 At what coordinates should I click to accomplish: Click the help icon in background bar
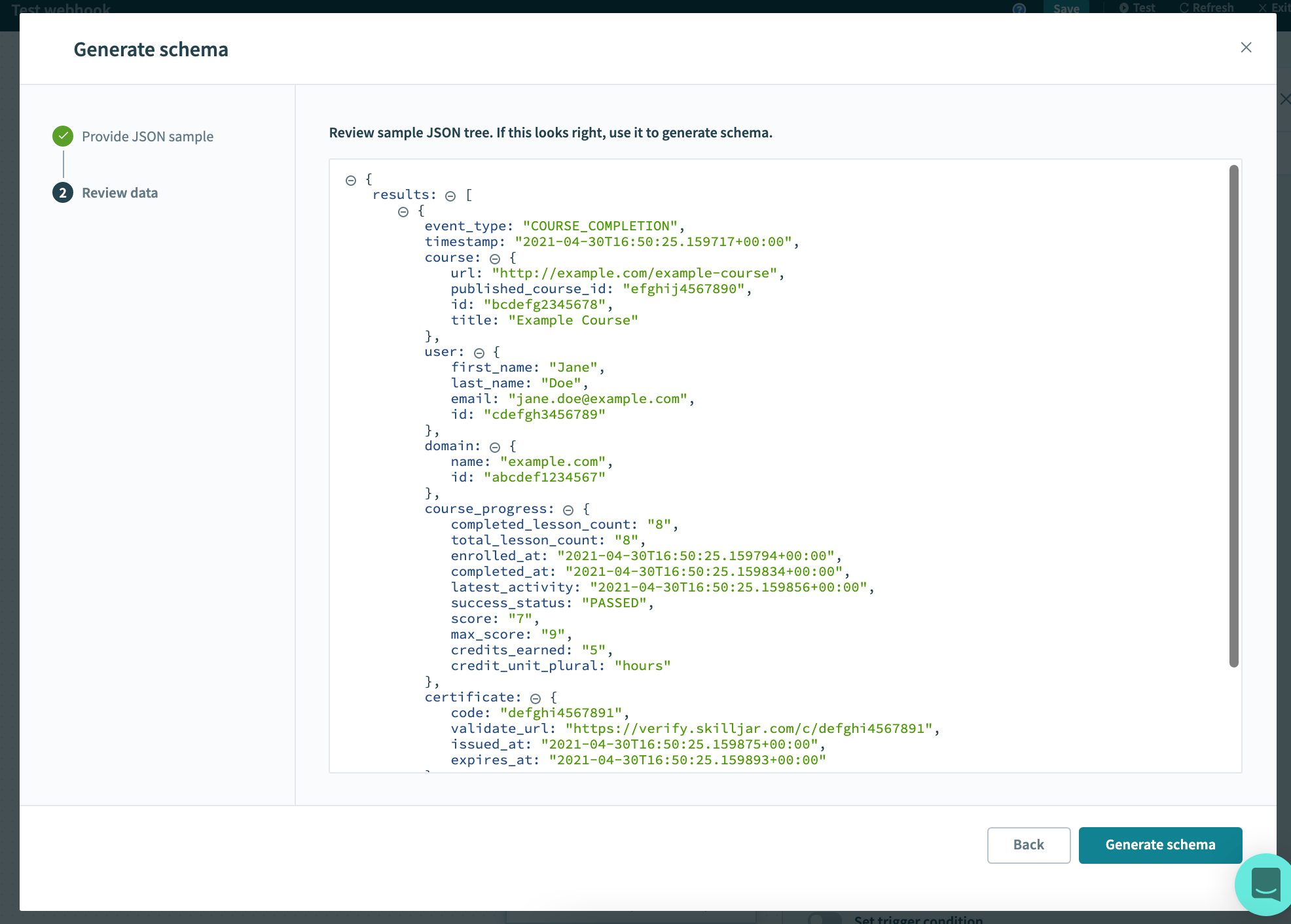[1019, 9]
